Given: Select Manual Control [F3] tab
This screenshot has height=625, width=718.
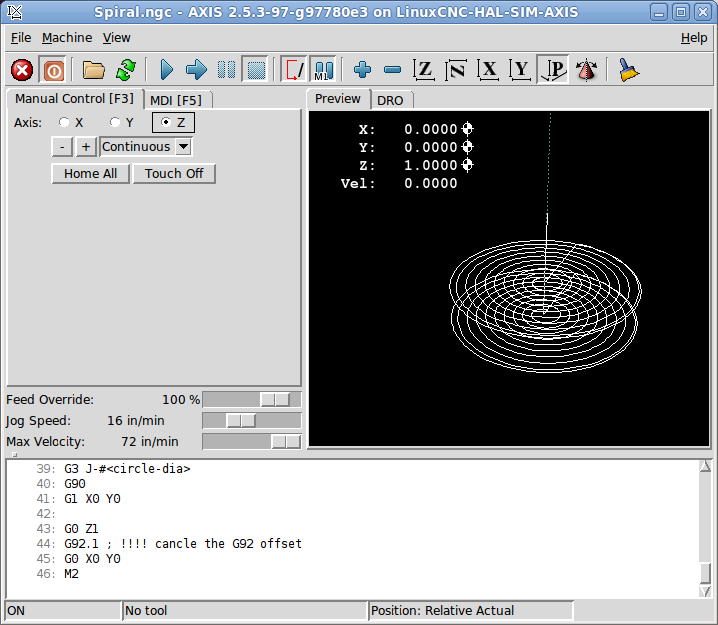Looking at the screenshot, I should [x=75, y=98].
